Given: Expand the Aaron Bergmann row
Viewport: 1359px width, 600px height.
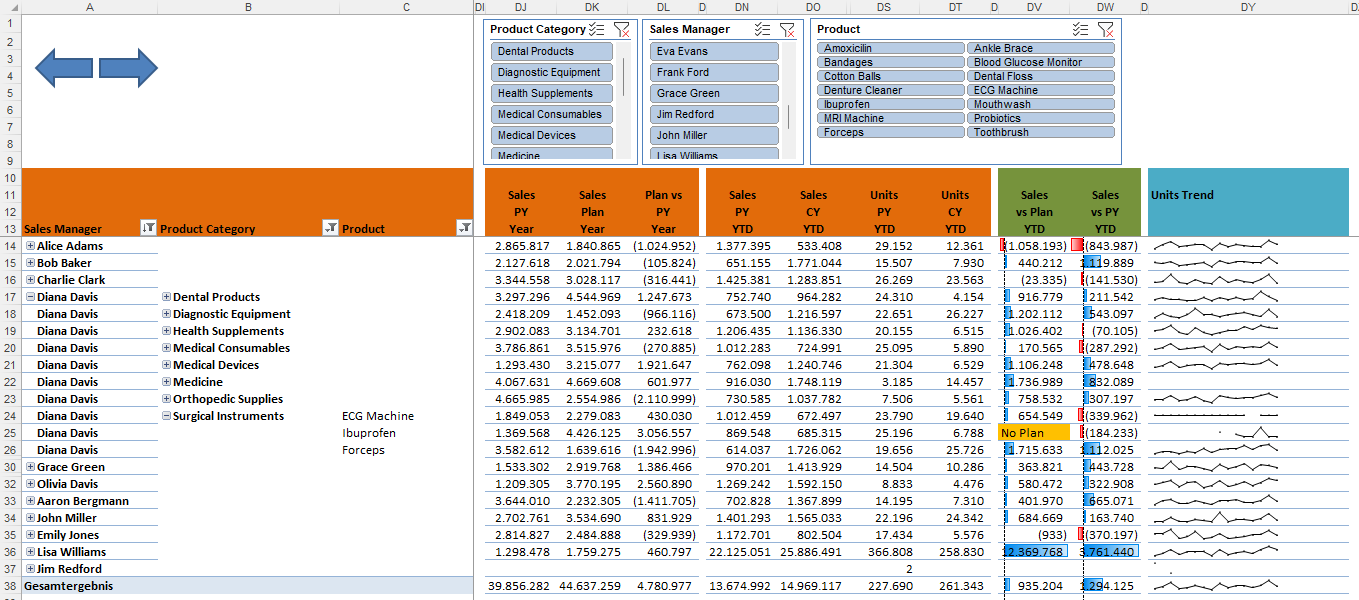Looking at the screenshot, I should pyautogui.click(x=30, y=501).
